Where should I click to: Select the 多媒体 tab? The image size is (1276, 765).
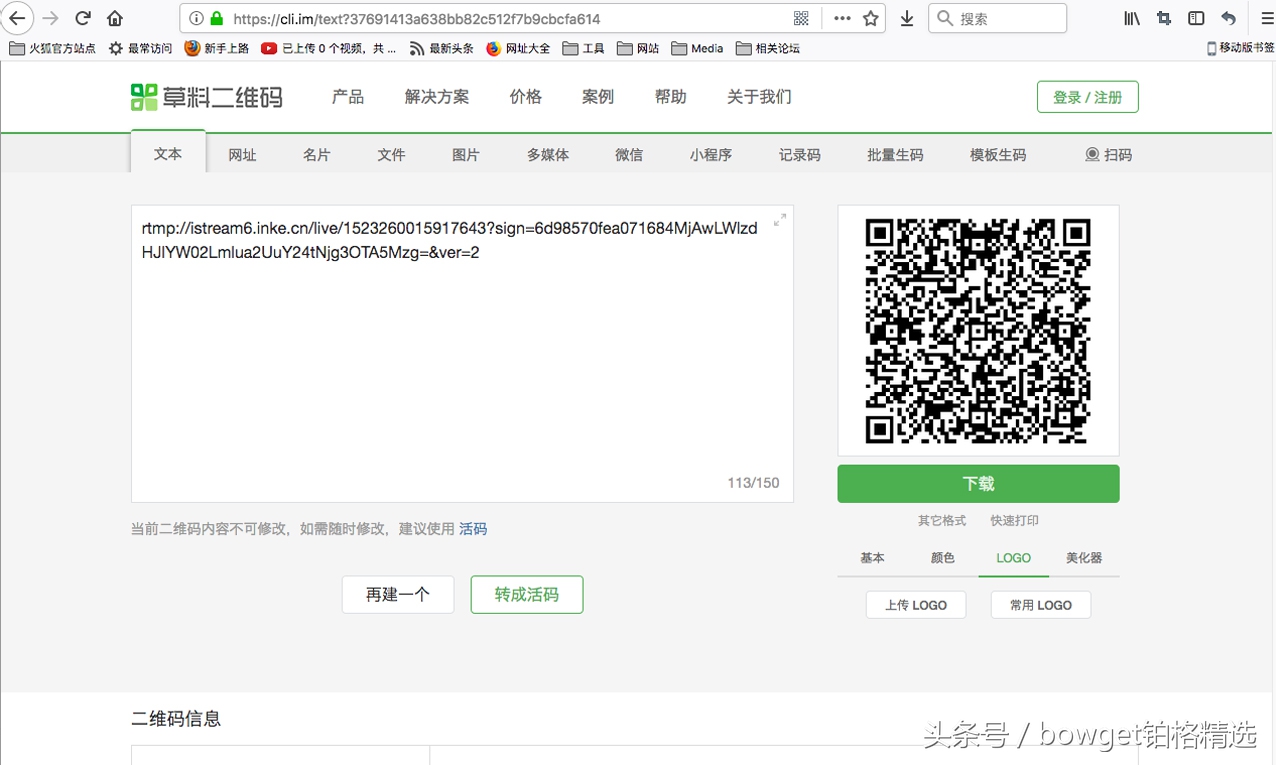[547, 154]
